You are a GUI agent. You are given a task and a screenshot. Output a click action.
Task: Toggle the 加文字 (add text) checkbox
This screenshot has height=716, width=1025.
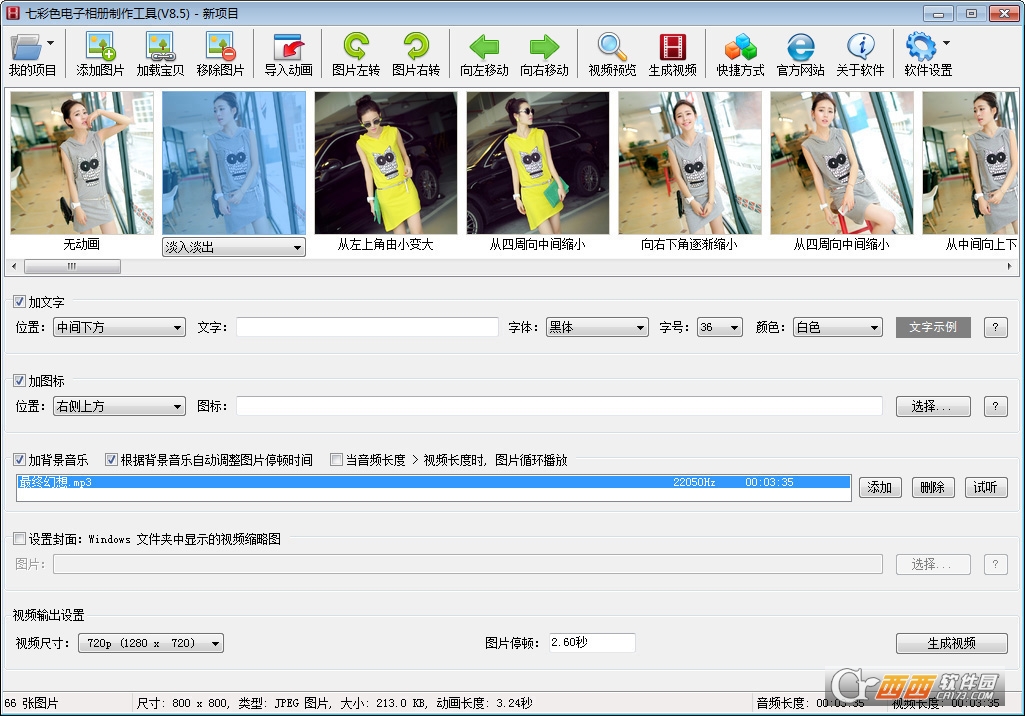pyautogui.click(x=20, y=302)
